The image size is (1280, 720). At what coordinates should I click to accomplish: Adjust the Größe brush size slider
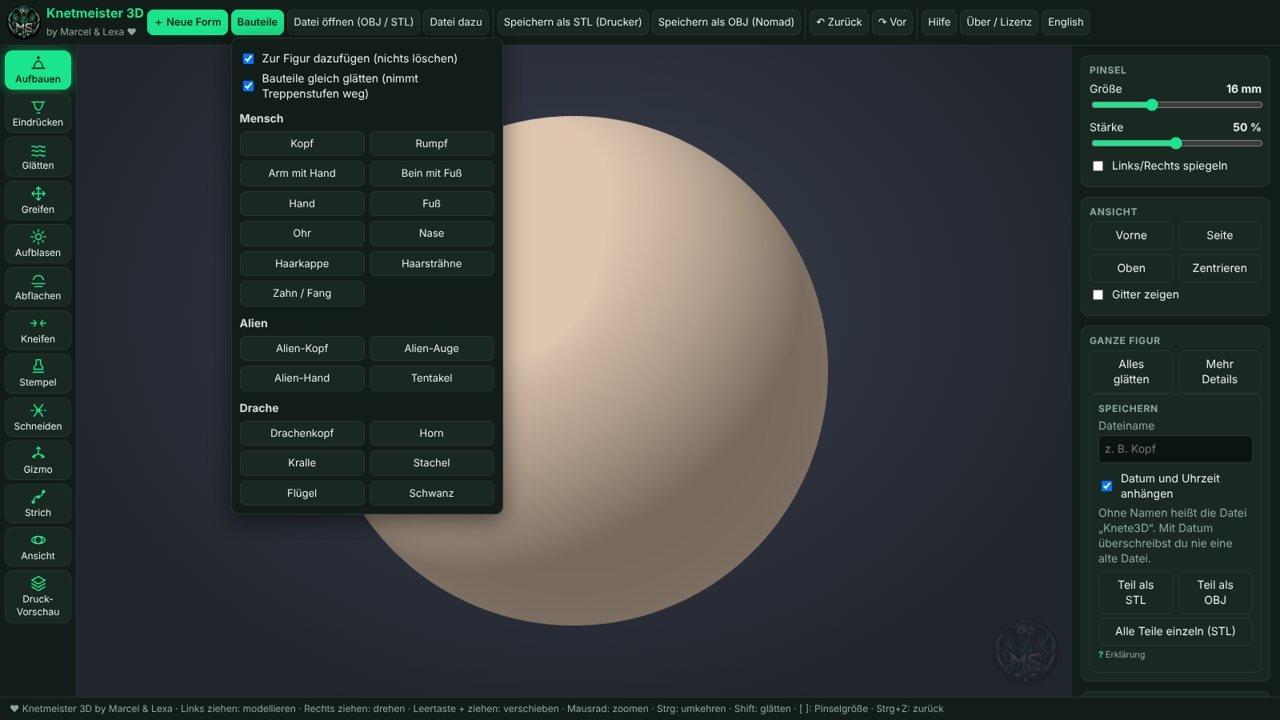tap(1176, 105)
